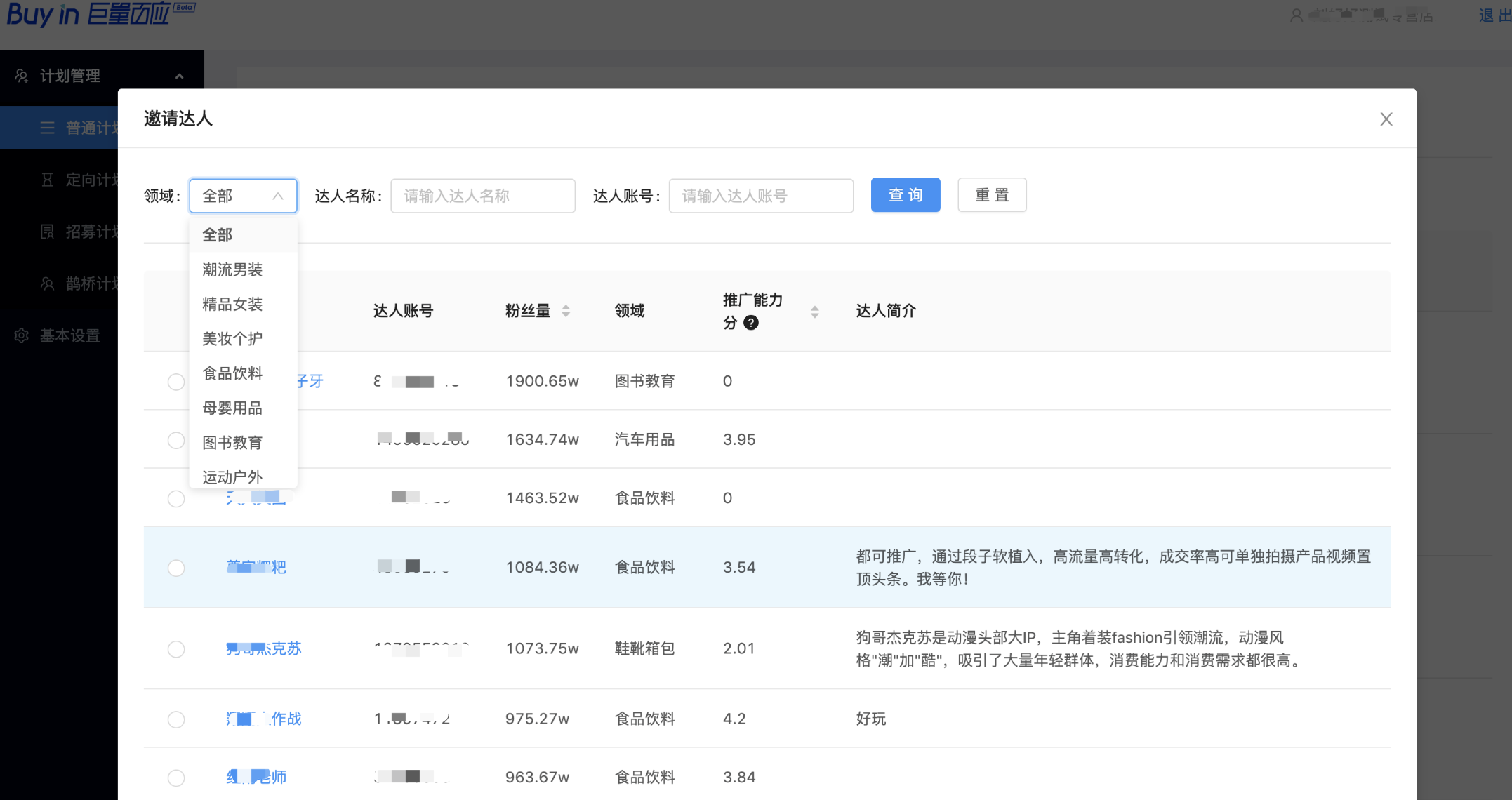This screenshot has width=1512, height=800.
Task: Select radio for 1084.36w row
Action: pos(176,568)
